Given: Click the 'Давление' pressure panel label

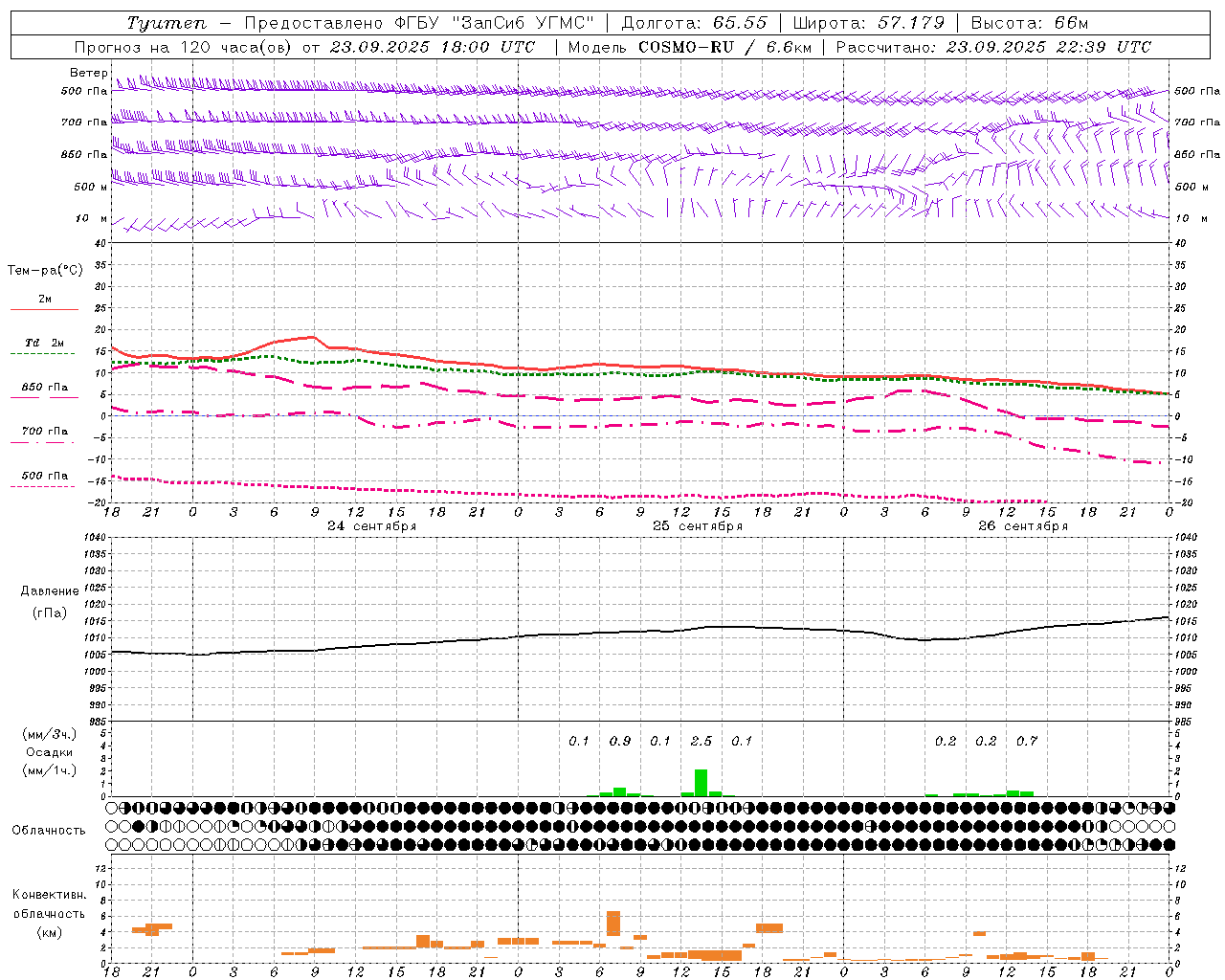Looking at the screenshot, I should tap(49, 591).
